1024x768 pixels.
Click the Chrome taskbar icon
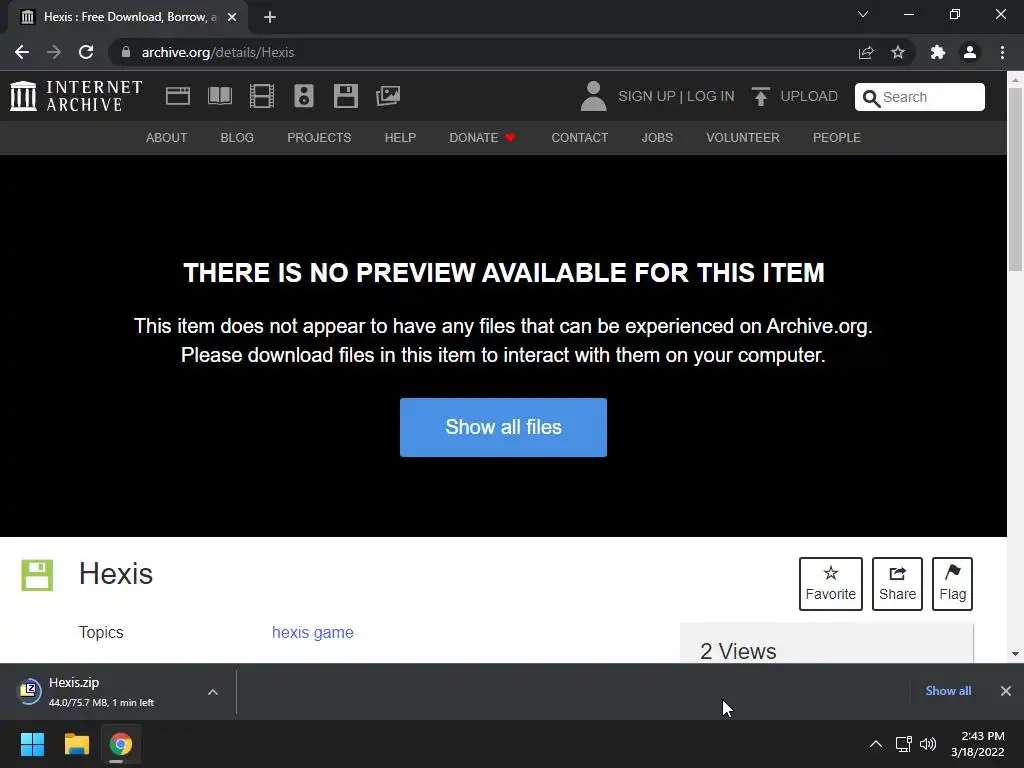pos(120,744)
